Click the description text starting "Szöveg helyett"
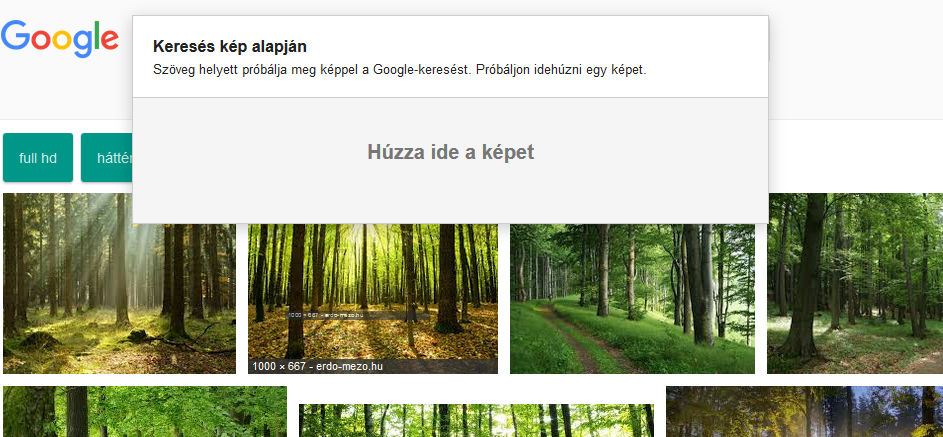The image size is (943, 437). 400,71
